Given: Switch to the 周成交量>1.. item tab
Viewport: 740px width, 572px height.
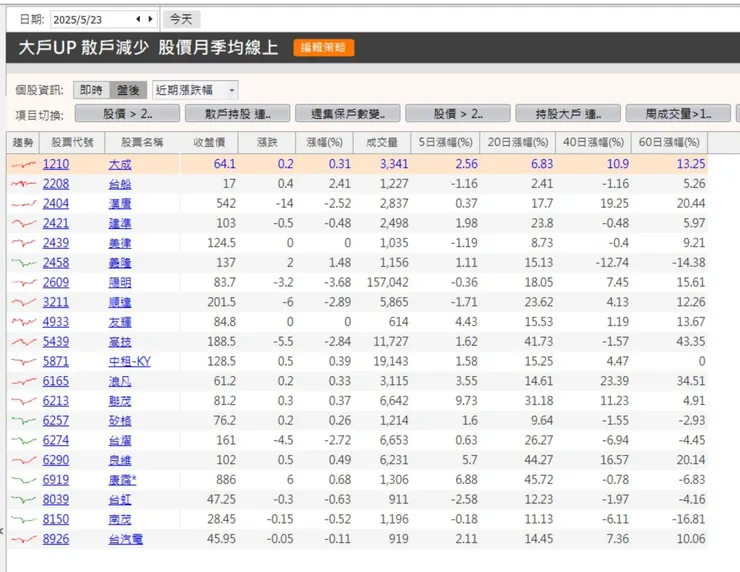Looking at the screenshot, I should [x=678, y=114].
